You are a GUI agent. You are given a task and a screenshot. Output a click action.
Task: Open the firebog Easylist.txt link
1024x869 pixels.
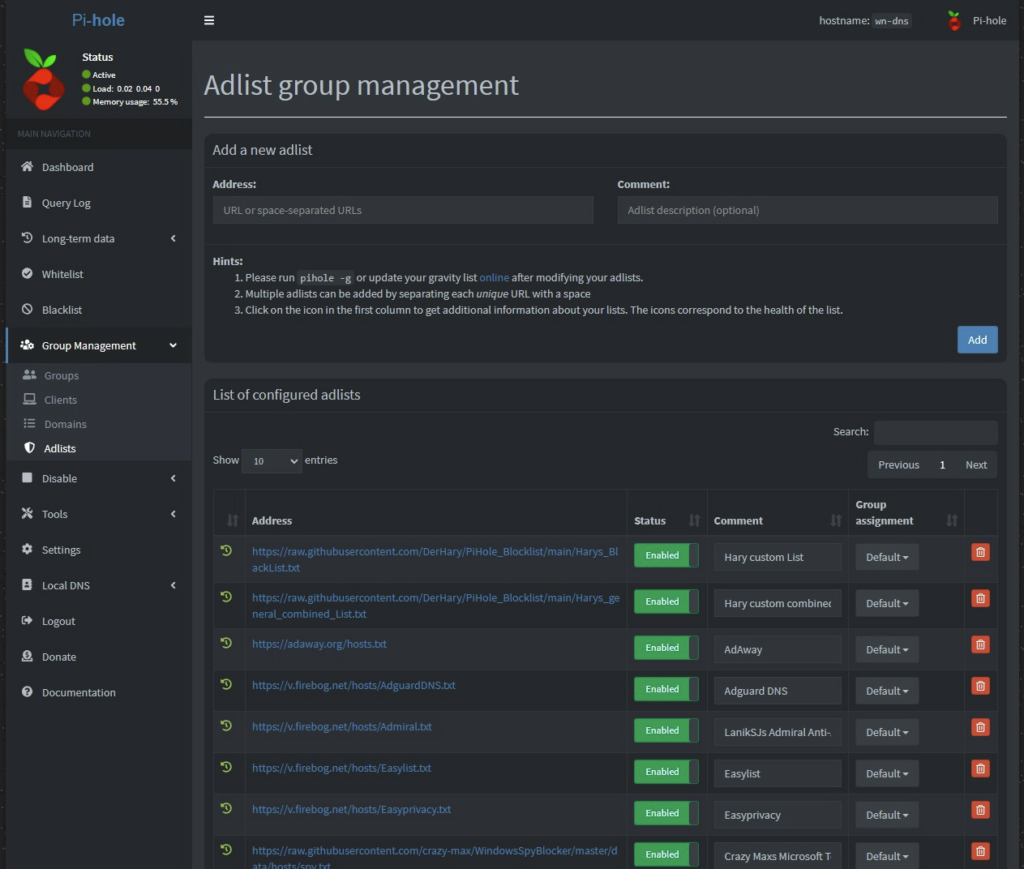342,768
